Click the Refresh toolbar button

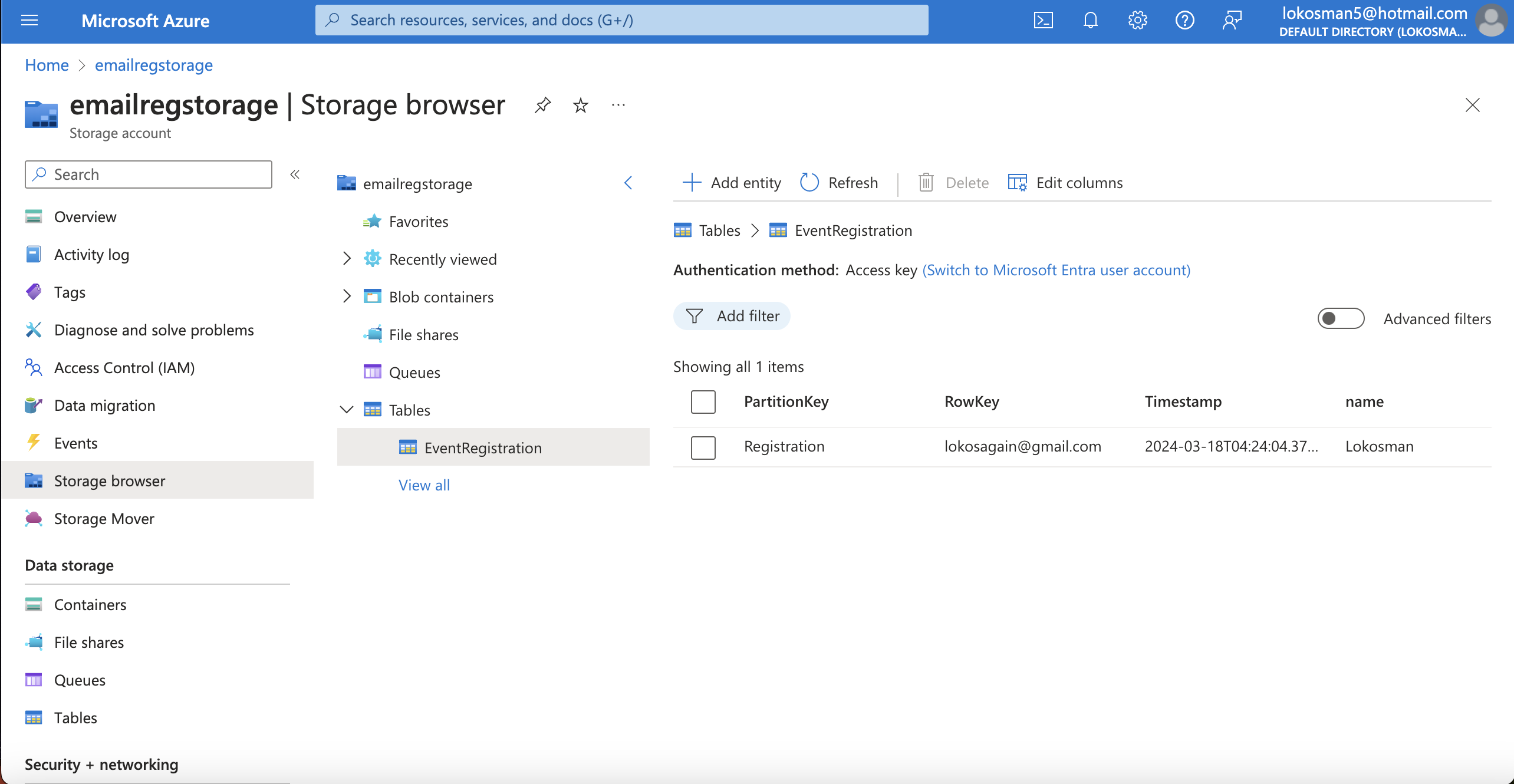(x=839, y=183)
